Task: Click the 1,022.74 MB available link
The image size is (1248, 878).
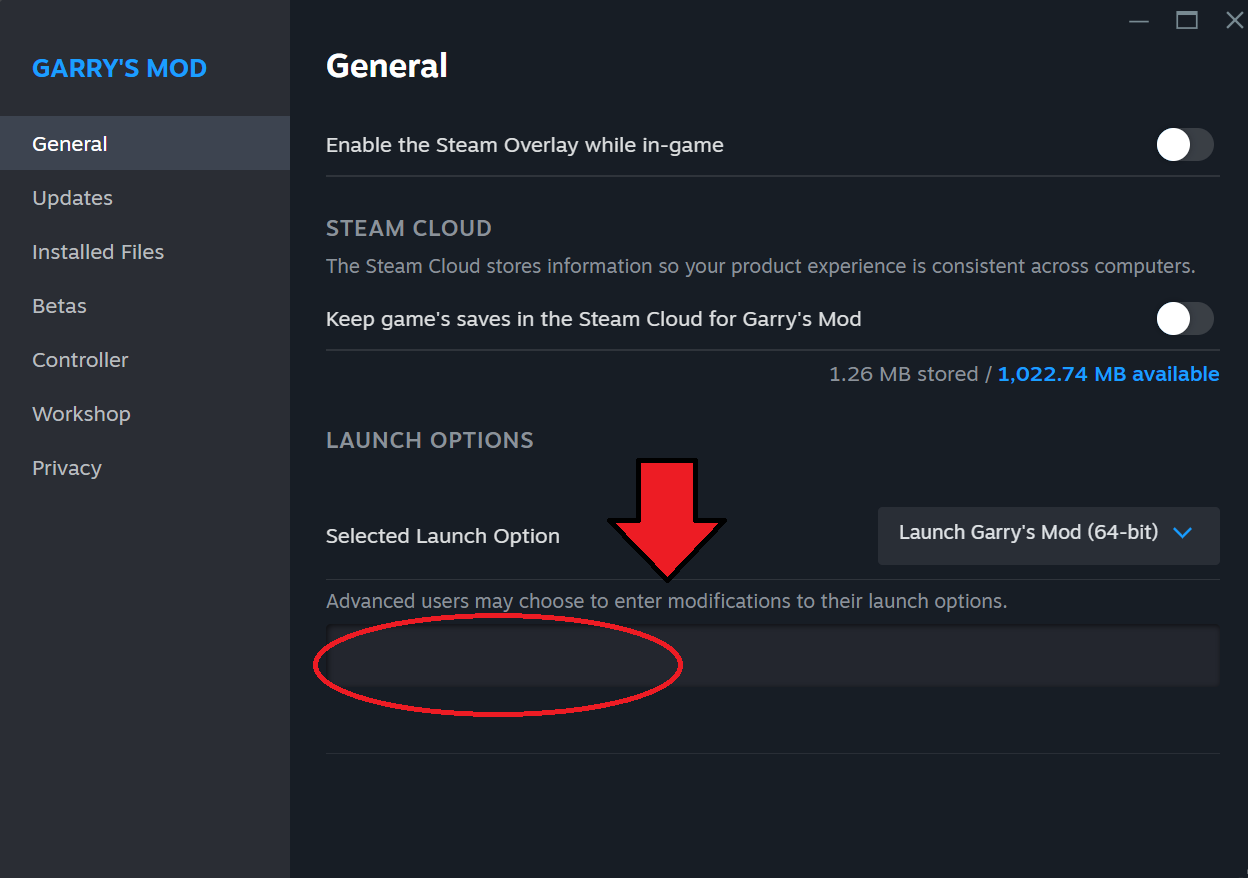Action: coord(1108,374)
